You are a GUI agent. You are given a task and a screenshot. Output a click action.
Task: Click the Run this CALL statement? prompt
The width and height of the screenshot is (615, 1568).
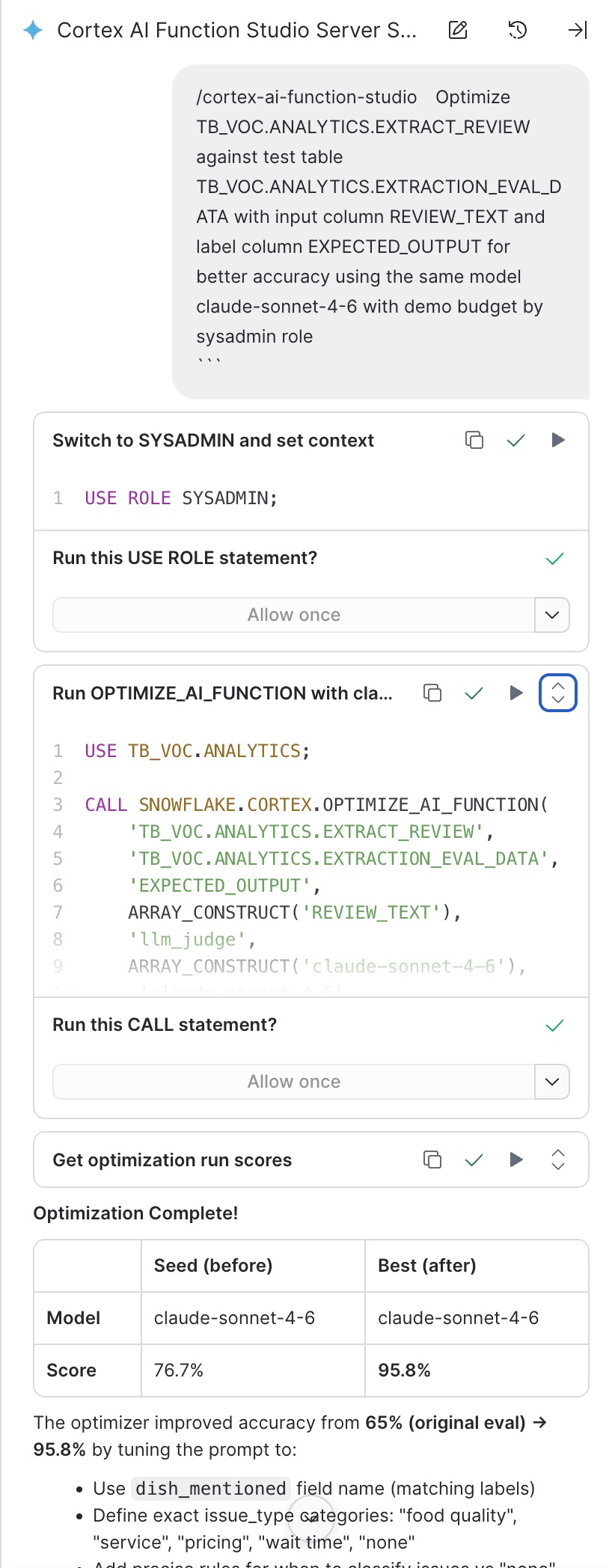pyautogui.click(x=165, y=1025)
